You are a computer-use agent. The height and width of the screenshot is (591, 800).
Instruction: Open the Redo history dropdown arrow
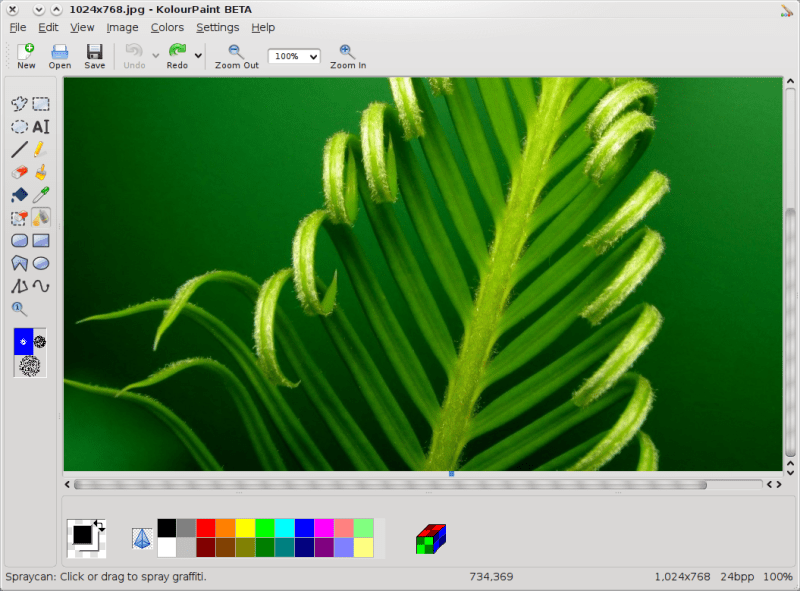click(x=198, y=56)
